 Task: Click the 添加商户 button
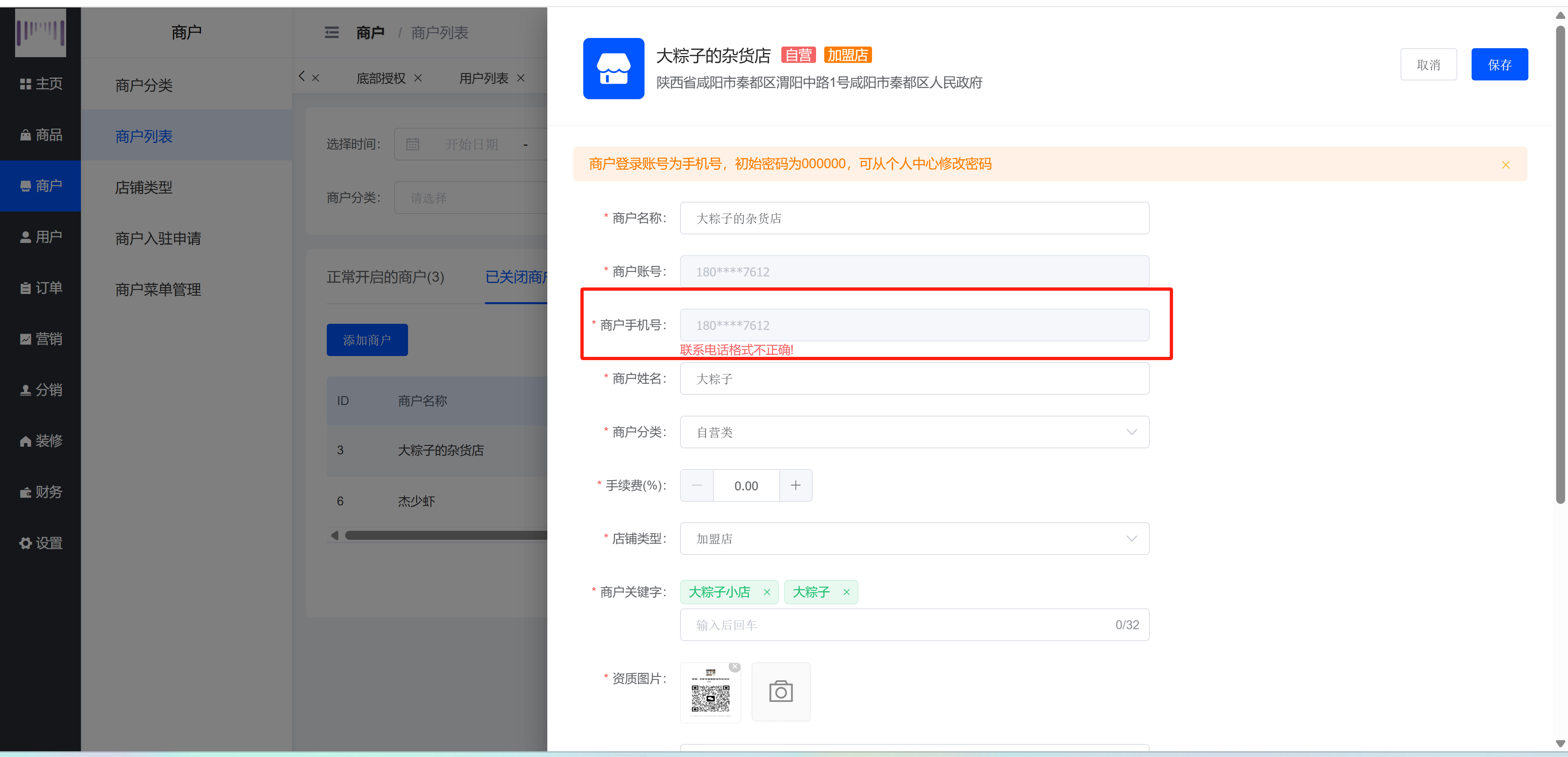pyautogui.click(x=367, y=340)
